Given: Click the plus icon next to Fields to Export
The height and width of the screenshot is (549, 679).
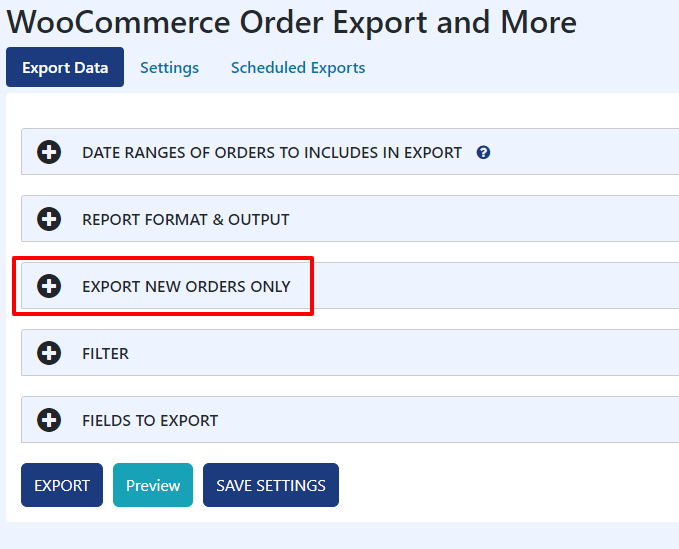Looking at the screenshot, I should (49, 420).
